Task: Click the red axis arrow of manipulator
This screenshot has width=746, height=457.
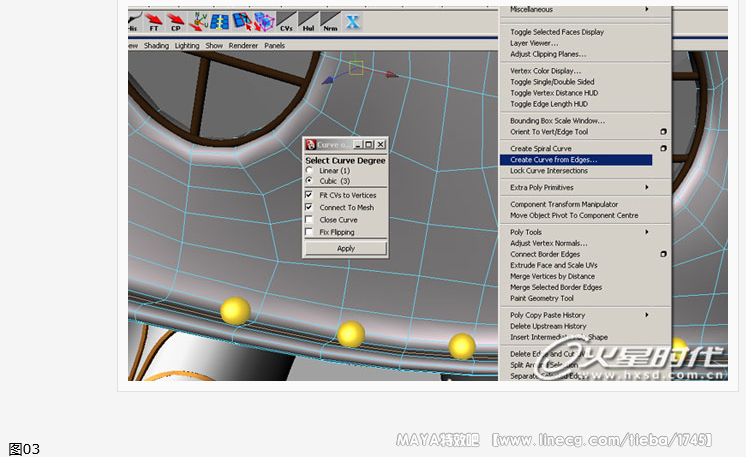Action: [392, 74]
